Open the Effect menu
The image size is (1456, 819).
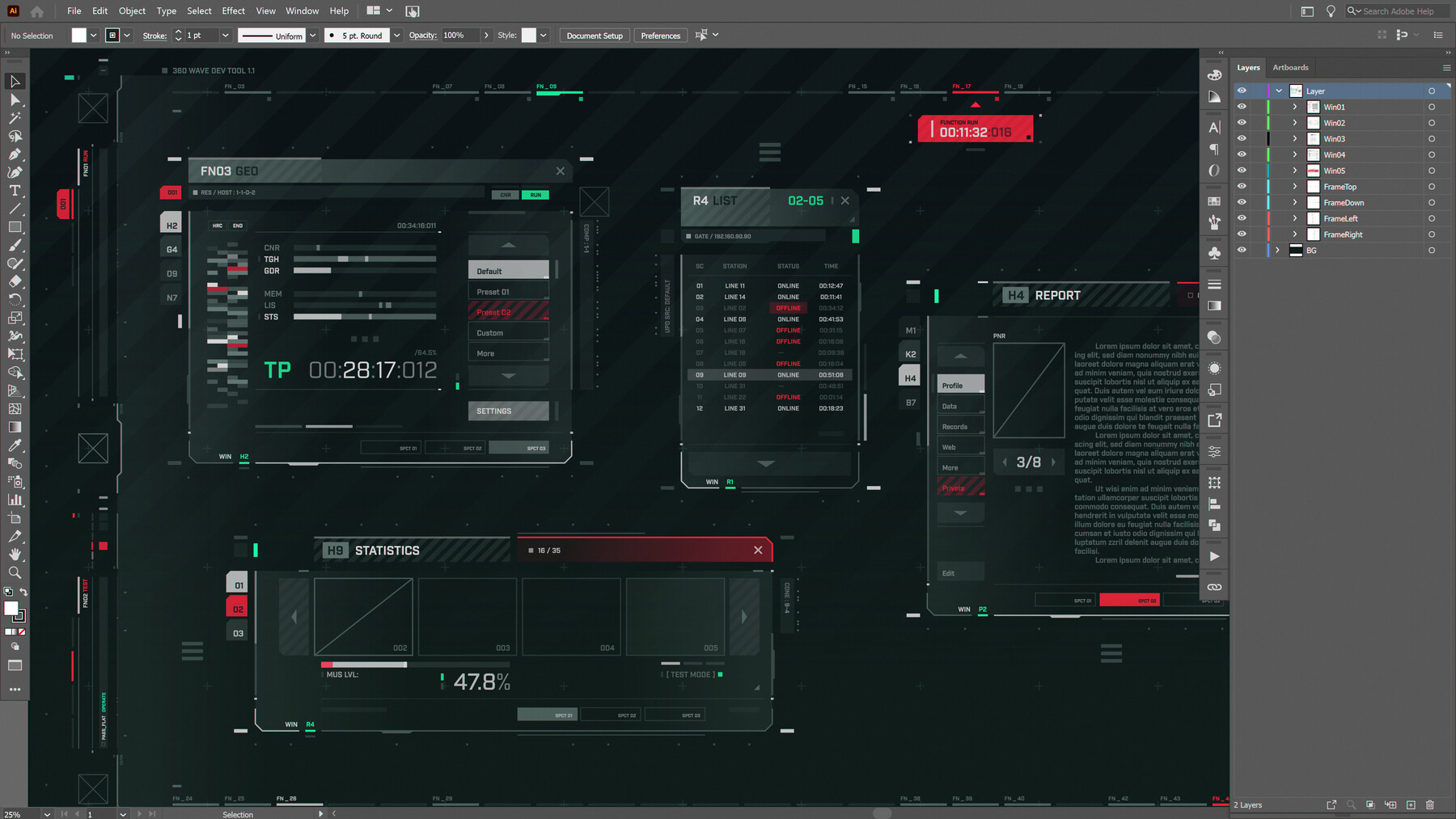coord(233,11)
